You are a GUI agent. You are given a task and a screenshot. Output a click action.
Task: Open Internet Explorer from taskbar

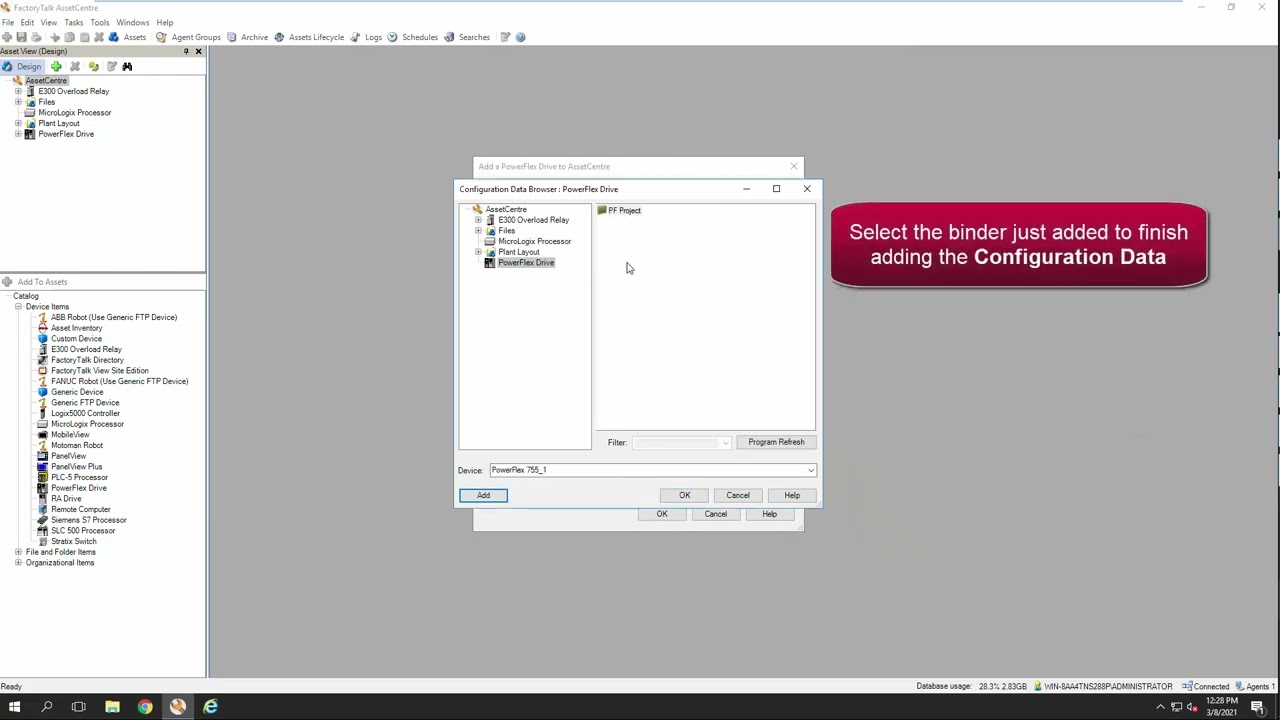pos(210,707)
